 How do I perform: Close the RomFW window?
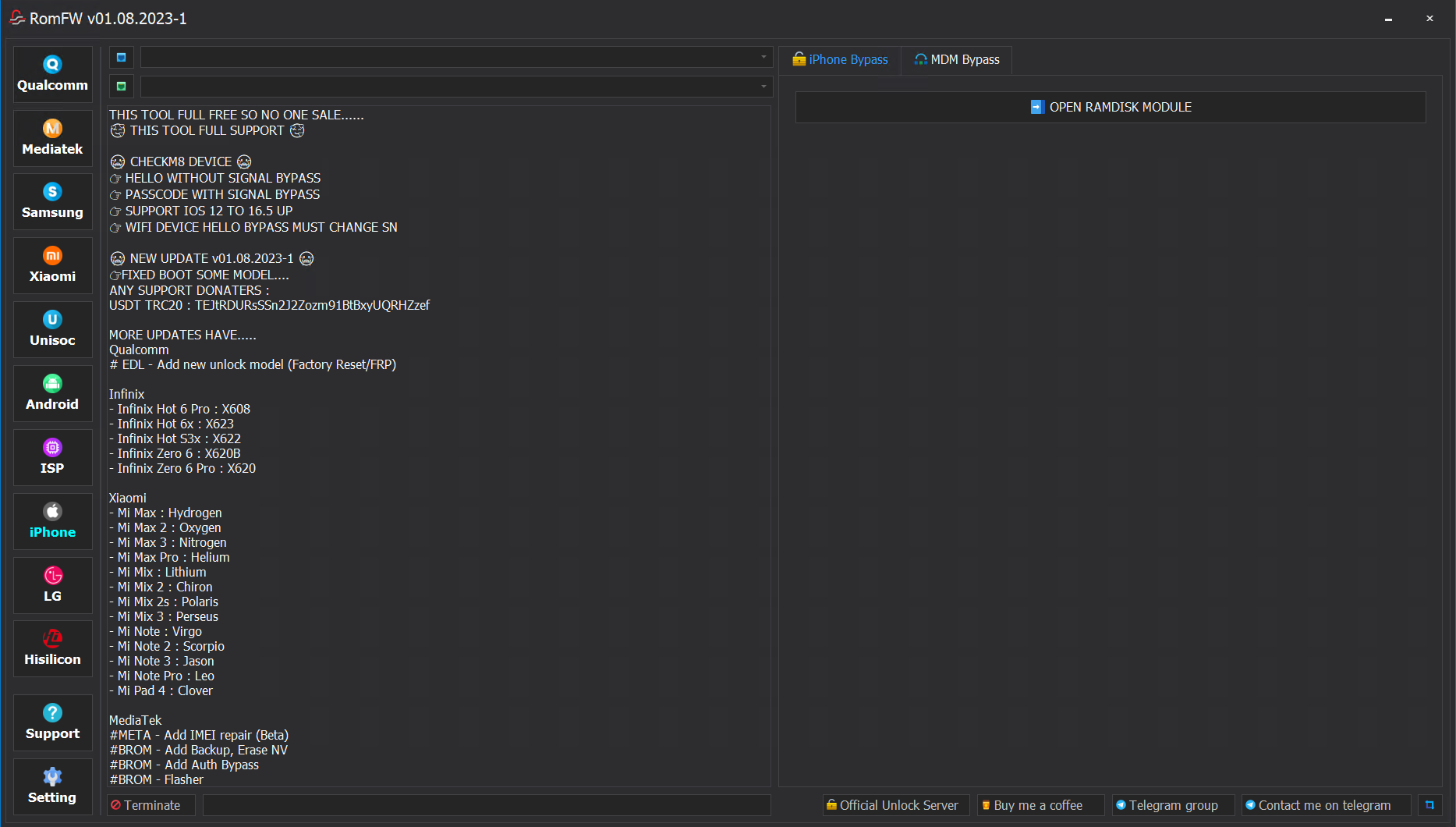1429,19
